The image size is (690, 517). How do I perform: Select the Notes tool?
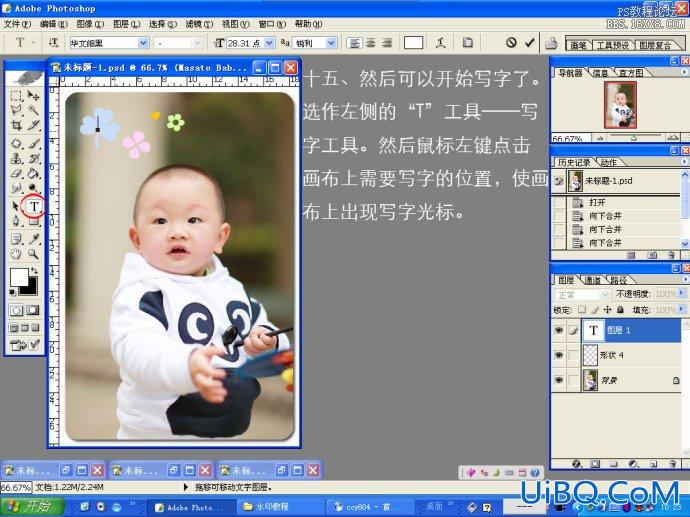point(16,239)
